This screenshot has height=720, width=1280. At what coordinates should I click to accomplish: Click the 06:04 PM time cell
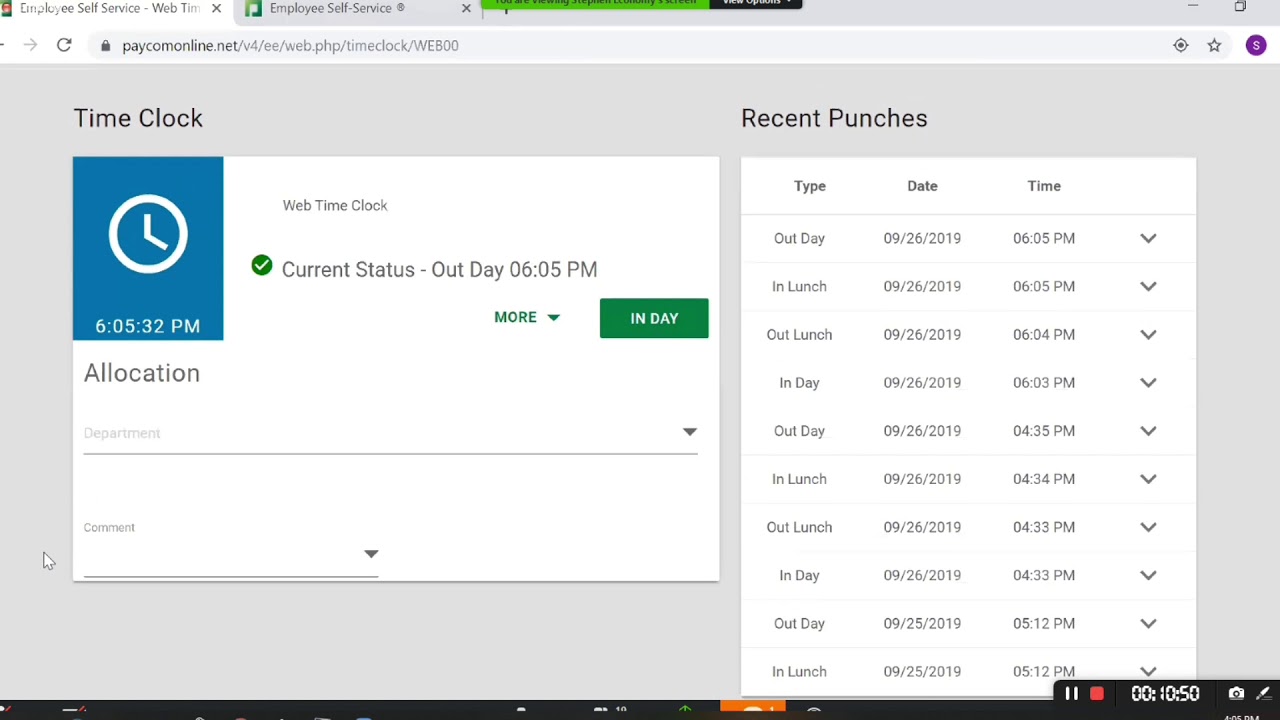pyautogui.click(x=1044, y=334)
